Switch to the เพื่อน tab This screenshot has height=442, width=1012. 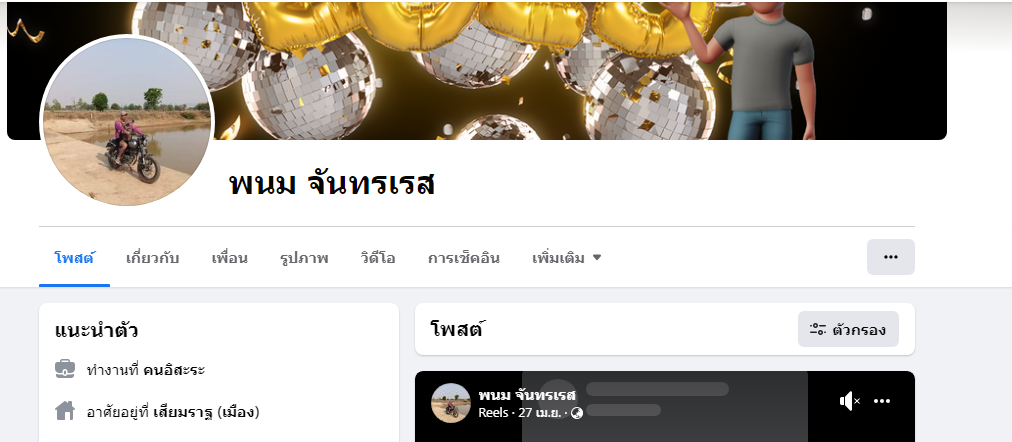click(230, 258)
